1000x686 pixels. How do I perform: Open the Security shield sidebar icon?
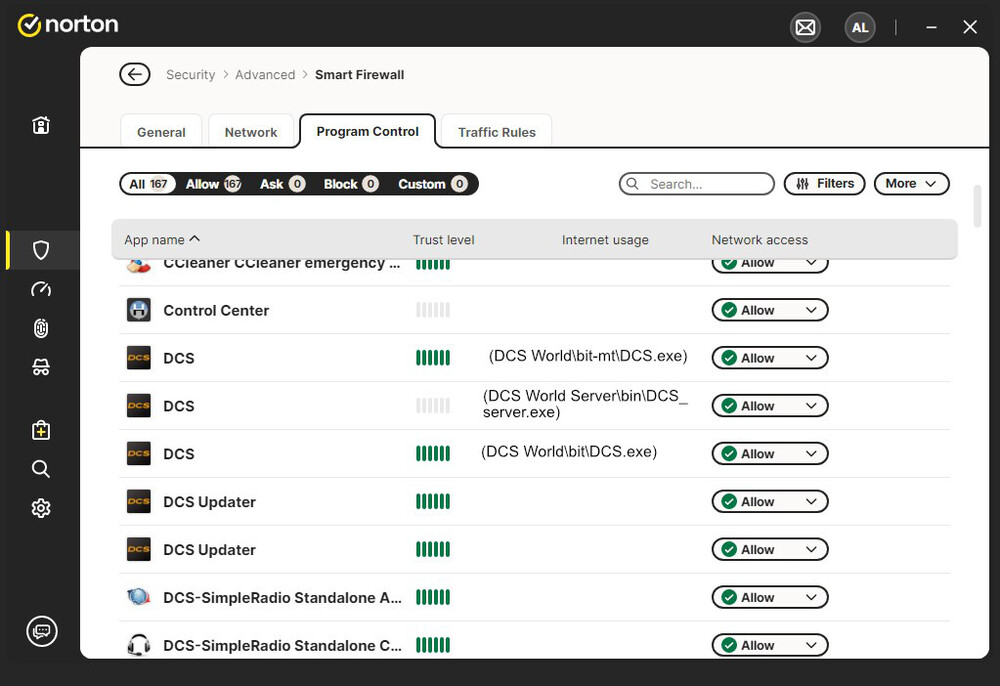tap(41, 250)
